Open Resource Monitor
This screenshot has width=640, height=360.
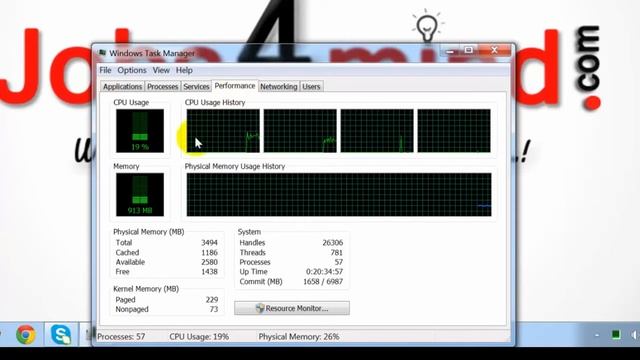point(292,308)
